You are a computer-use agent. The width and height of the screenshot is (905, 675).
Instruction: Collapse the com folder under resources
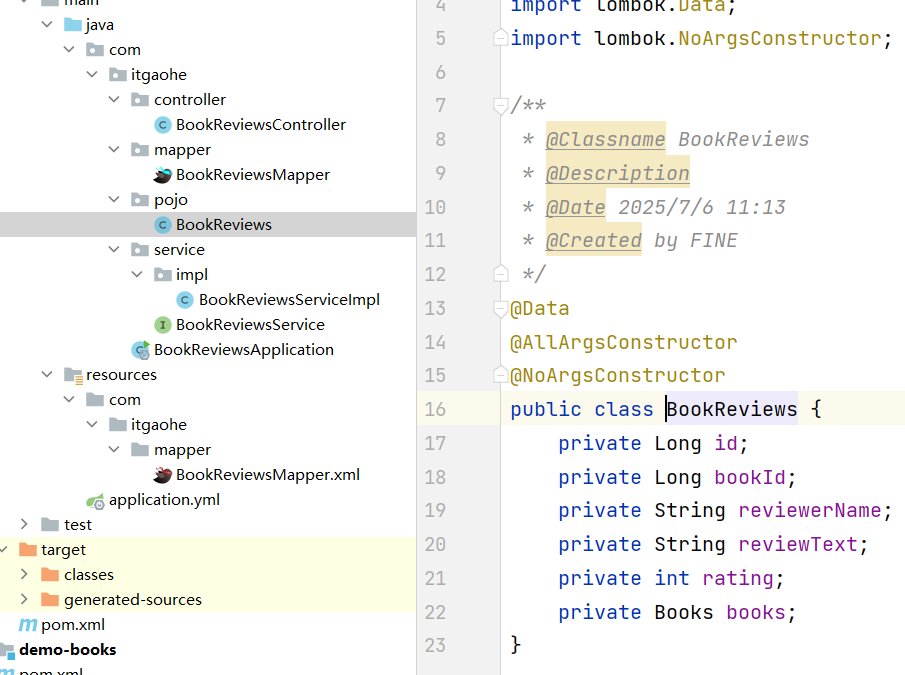(69, 399)
